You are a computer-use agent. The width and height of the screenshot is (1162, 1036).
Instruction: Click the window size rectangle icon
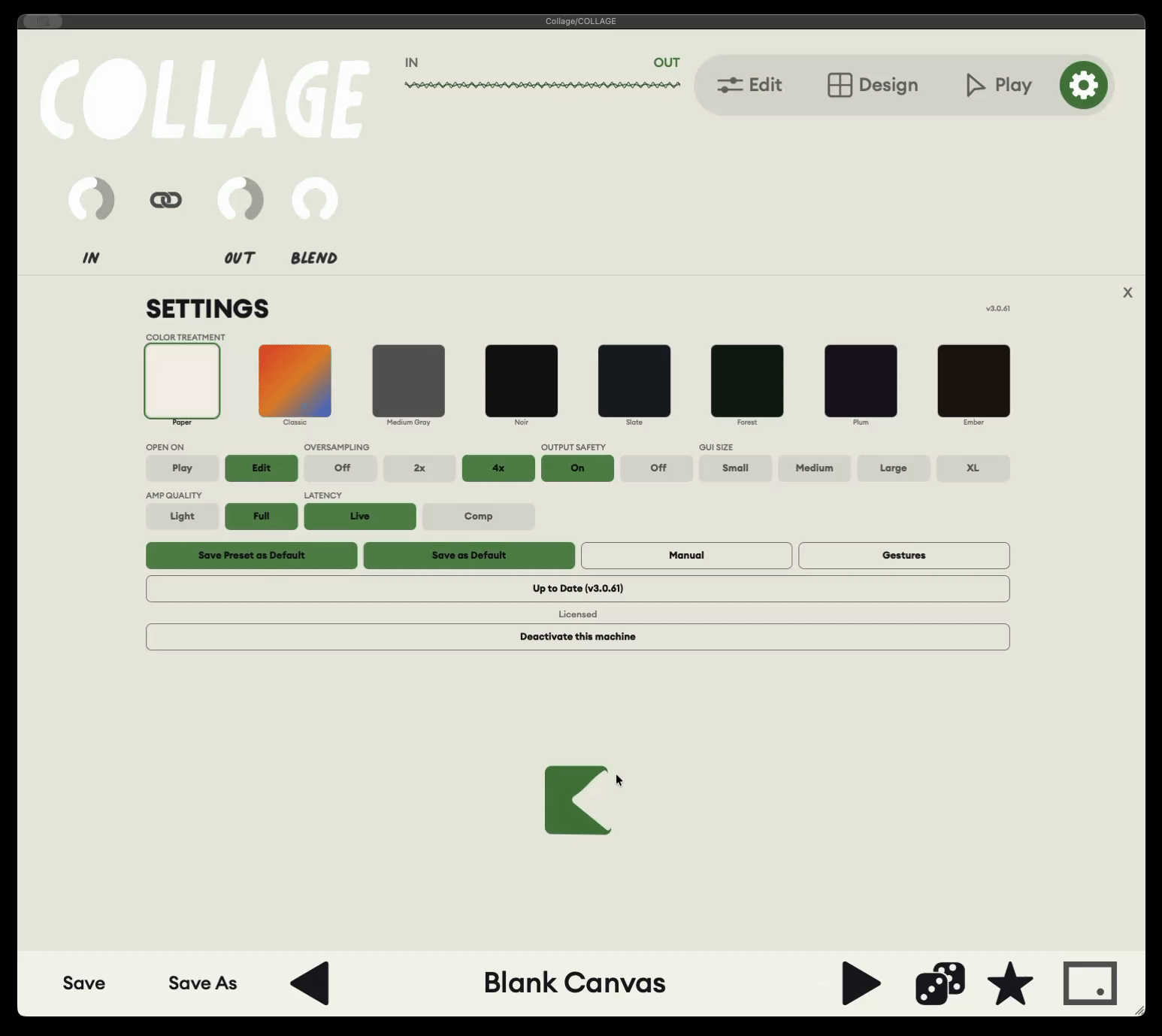point(1090,983)
